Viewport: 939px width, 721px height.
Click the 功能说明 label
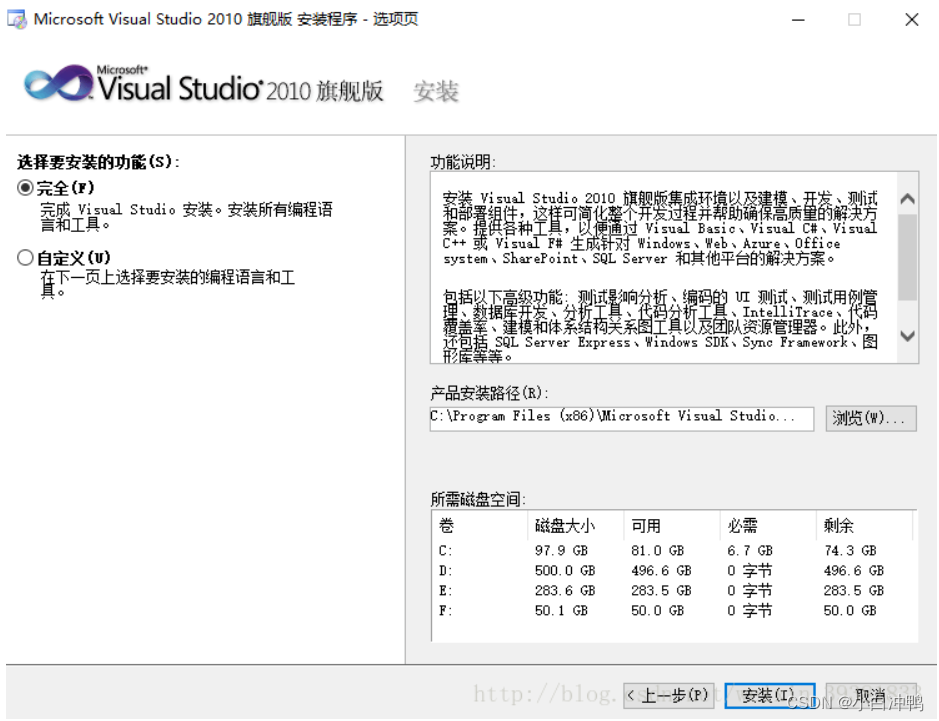click(463, 162)
